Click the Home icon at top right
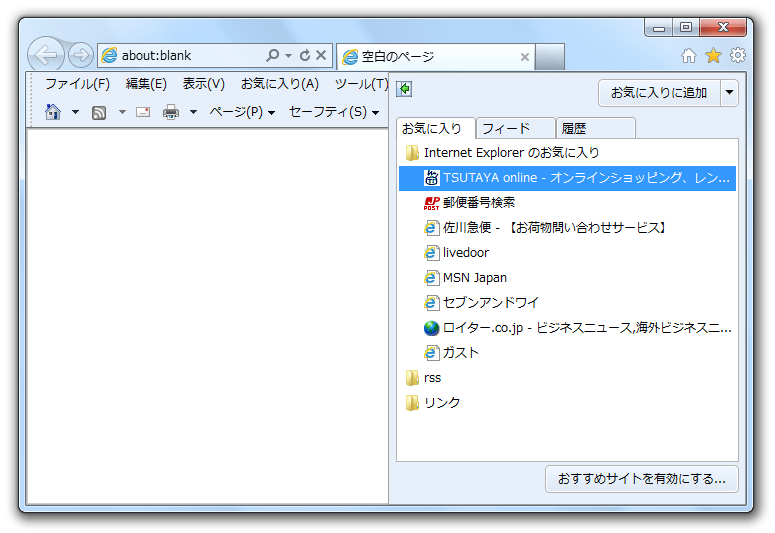The height and width of the screenshot is (533, 775). point(689,55)
